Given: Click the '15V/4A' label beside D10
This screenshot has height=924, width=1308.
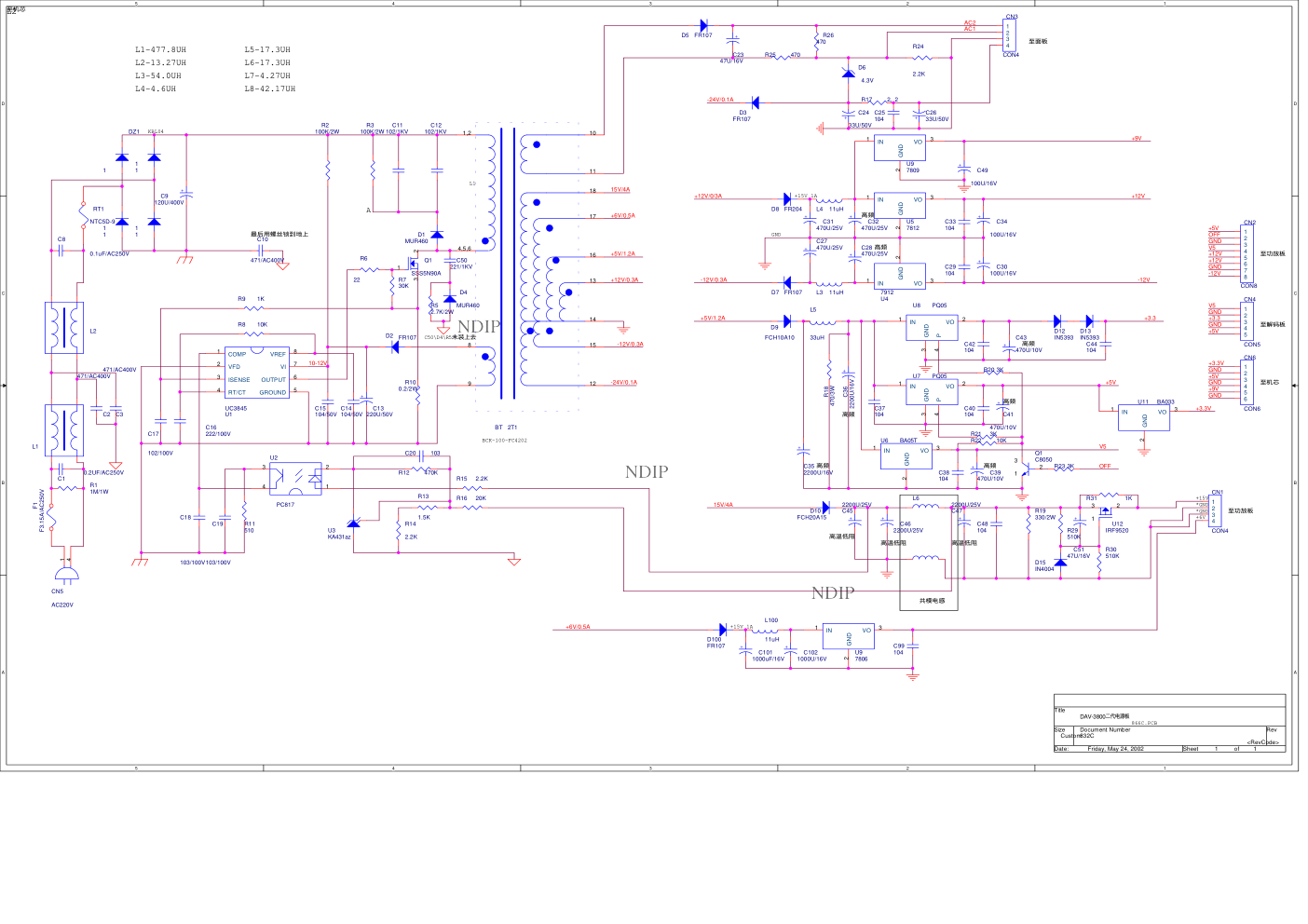Looking at the screenshot, I should tap(723, 505).
